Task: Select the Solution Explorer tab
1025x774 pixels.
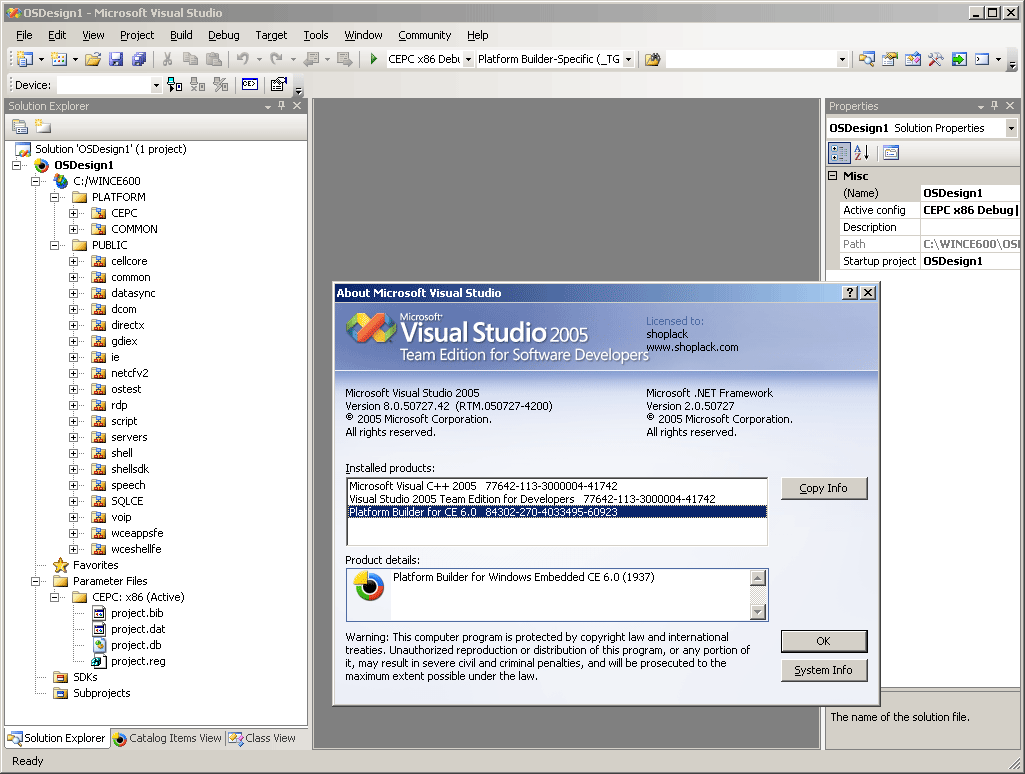Action: (x=57, y=738)
